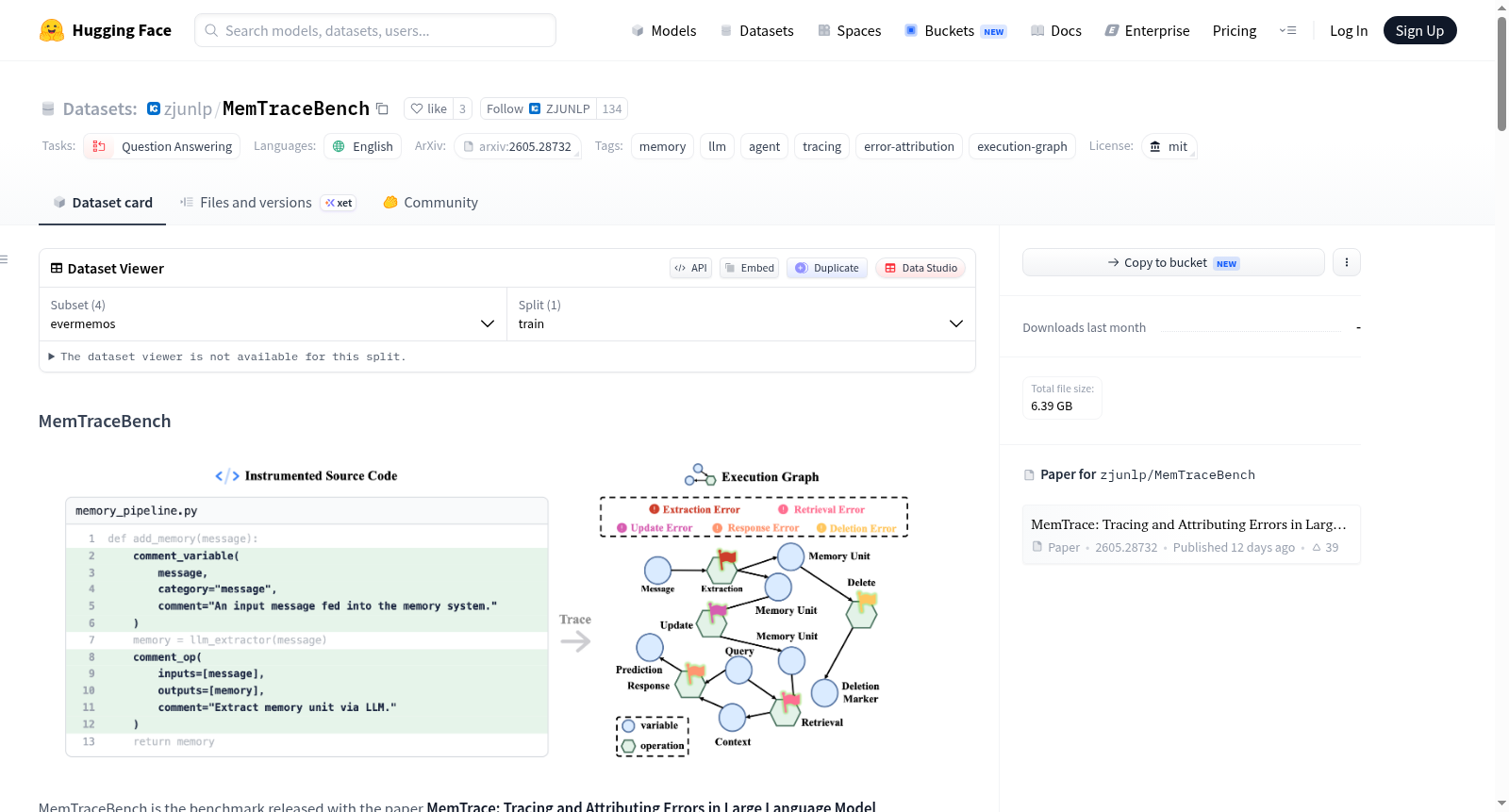Click the like count 3
The image size is (1509, 812).
click(462, 108)
